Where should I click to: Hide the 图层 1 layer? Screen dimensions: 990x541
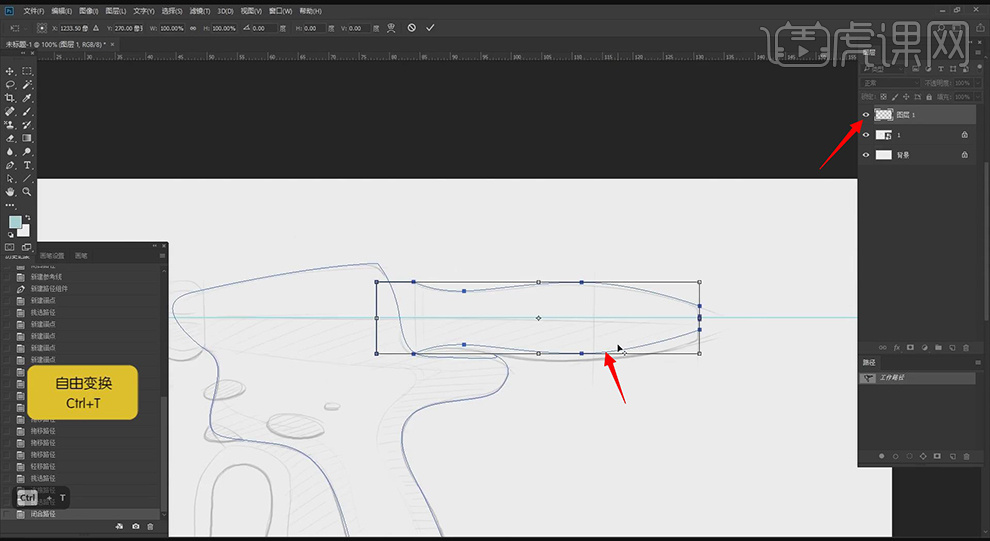(x=866, y=115)
